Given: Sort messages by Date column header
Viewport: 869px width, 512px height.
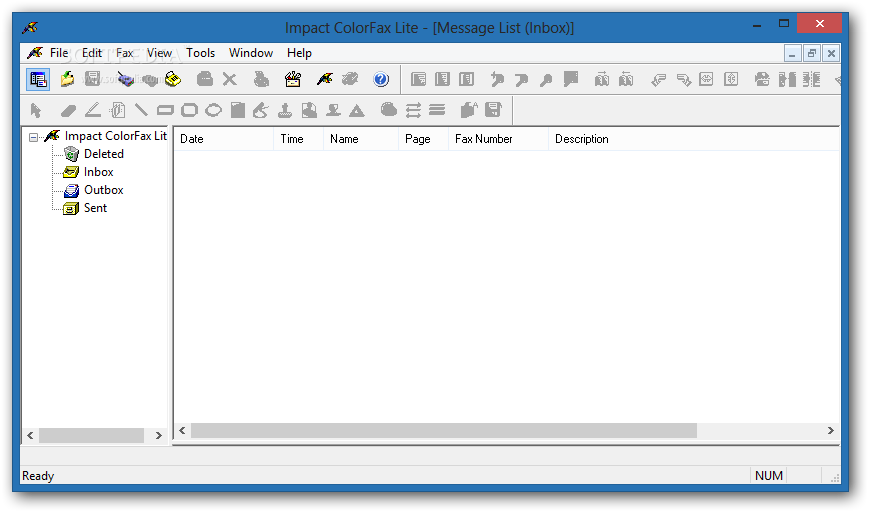Looking at the screenshot, I should [x=224, y=139].
